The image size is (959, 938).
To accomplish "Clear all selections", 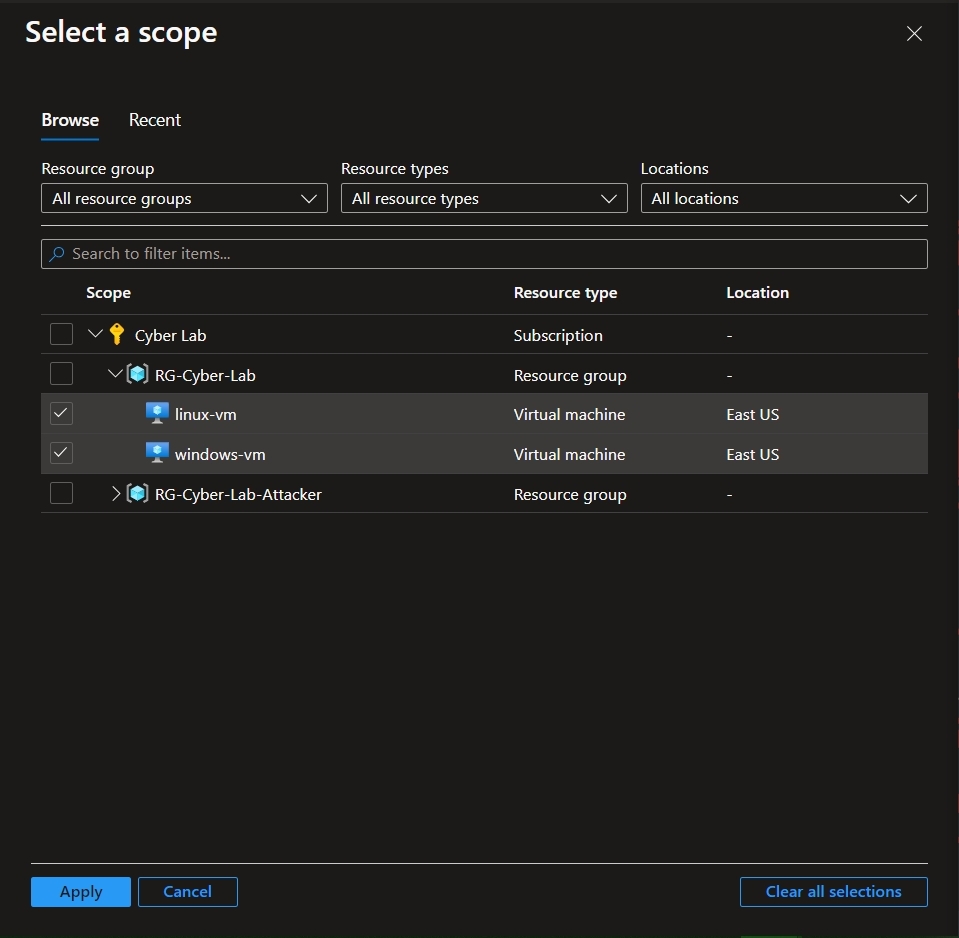I will pos(834,892).
